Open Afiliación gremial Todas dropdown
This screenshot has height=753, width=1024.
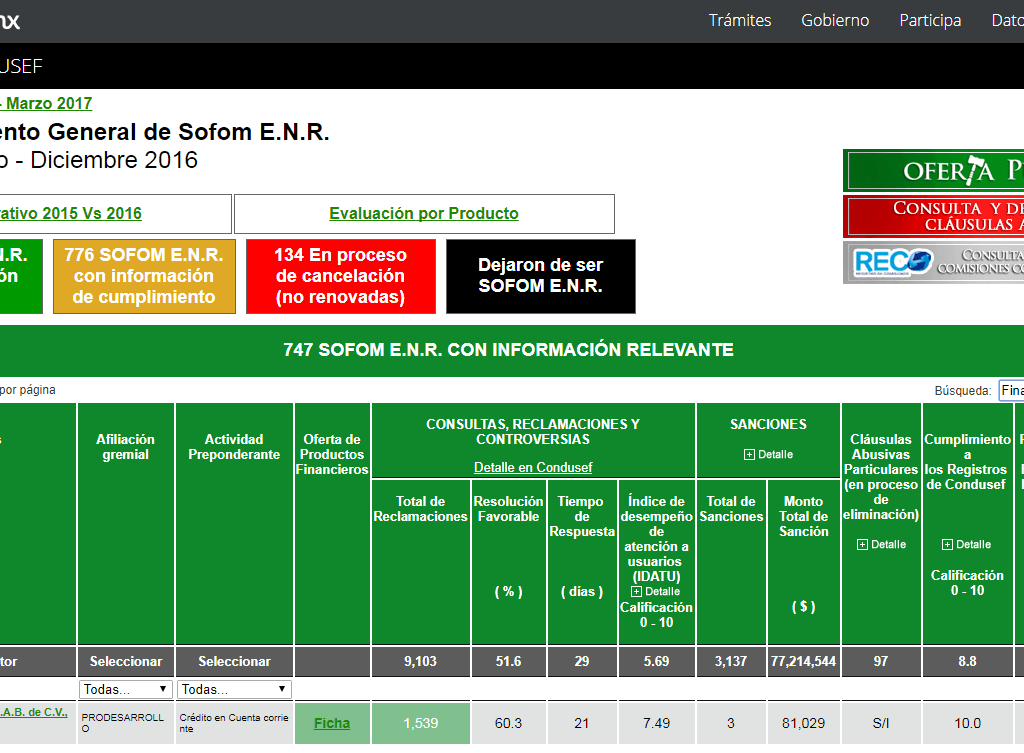(125, 689)
